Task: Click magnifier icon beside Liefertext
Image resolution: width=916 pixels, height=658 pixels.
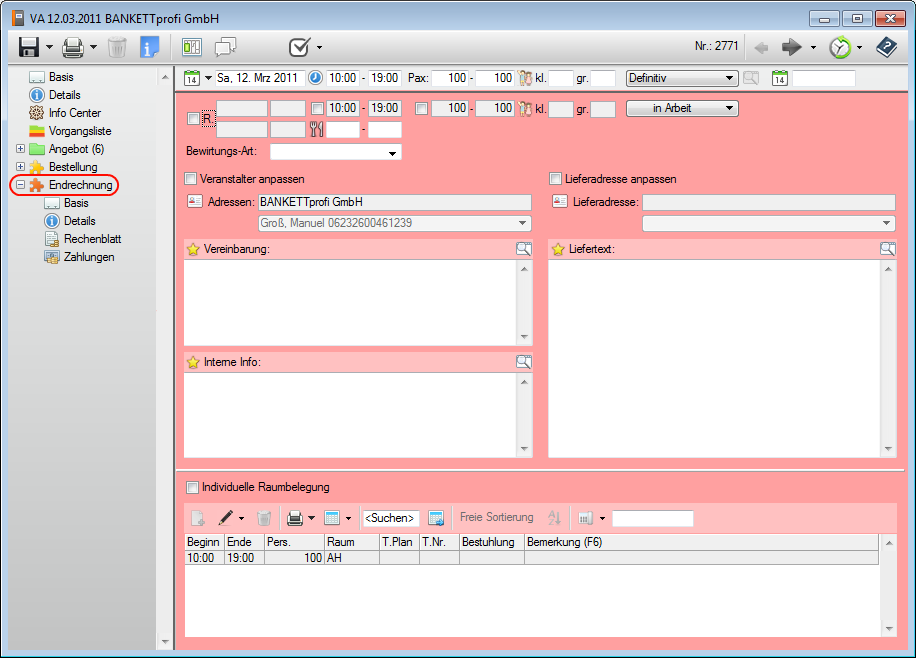Action: coord(887,249)
